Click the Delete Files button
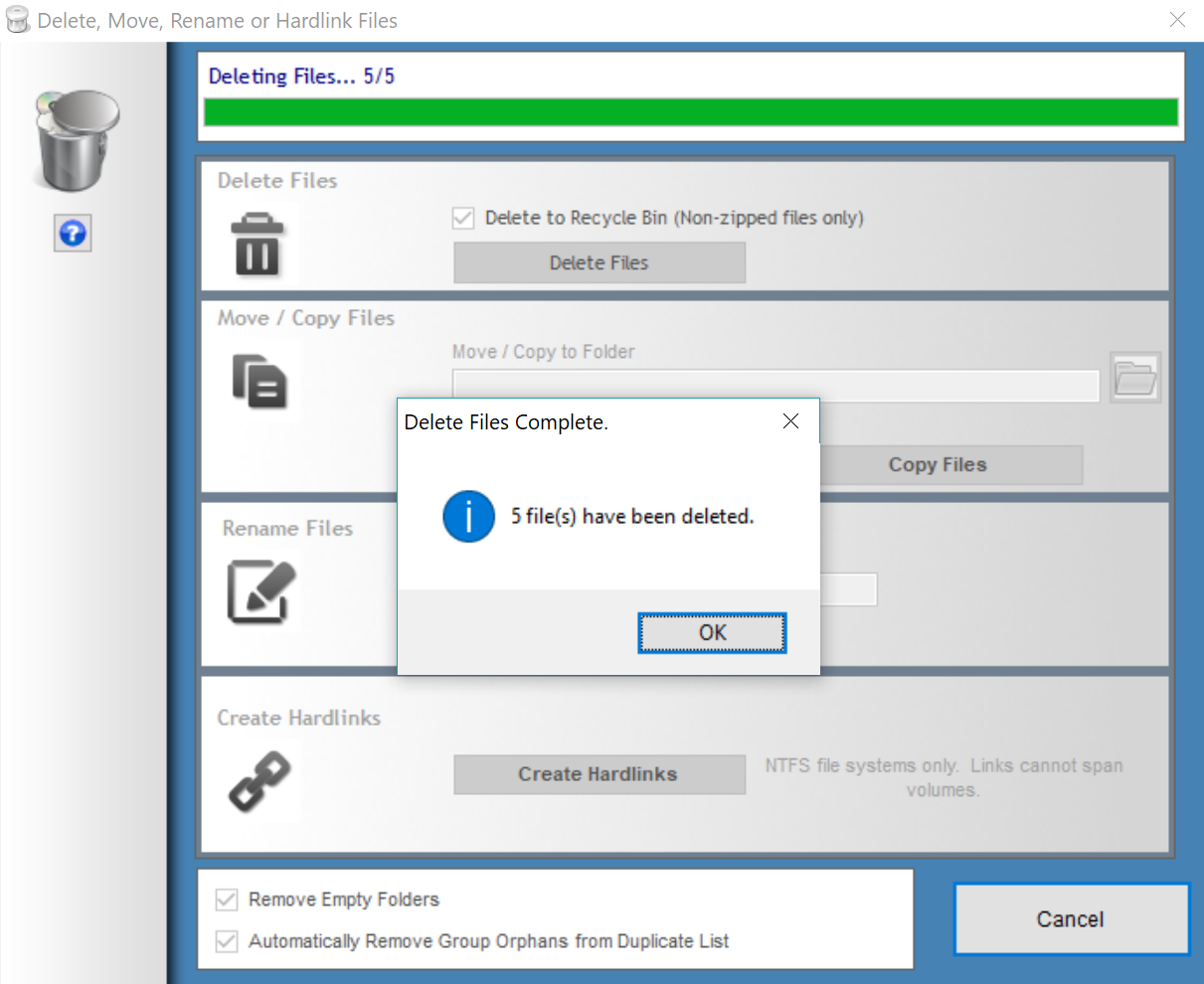This screenshot has width=1204, height=984. (x=599, y=263)
